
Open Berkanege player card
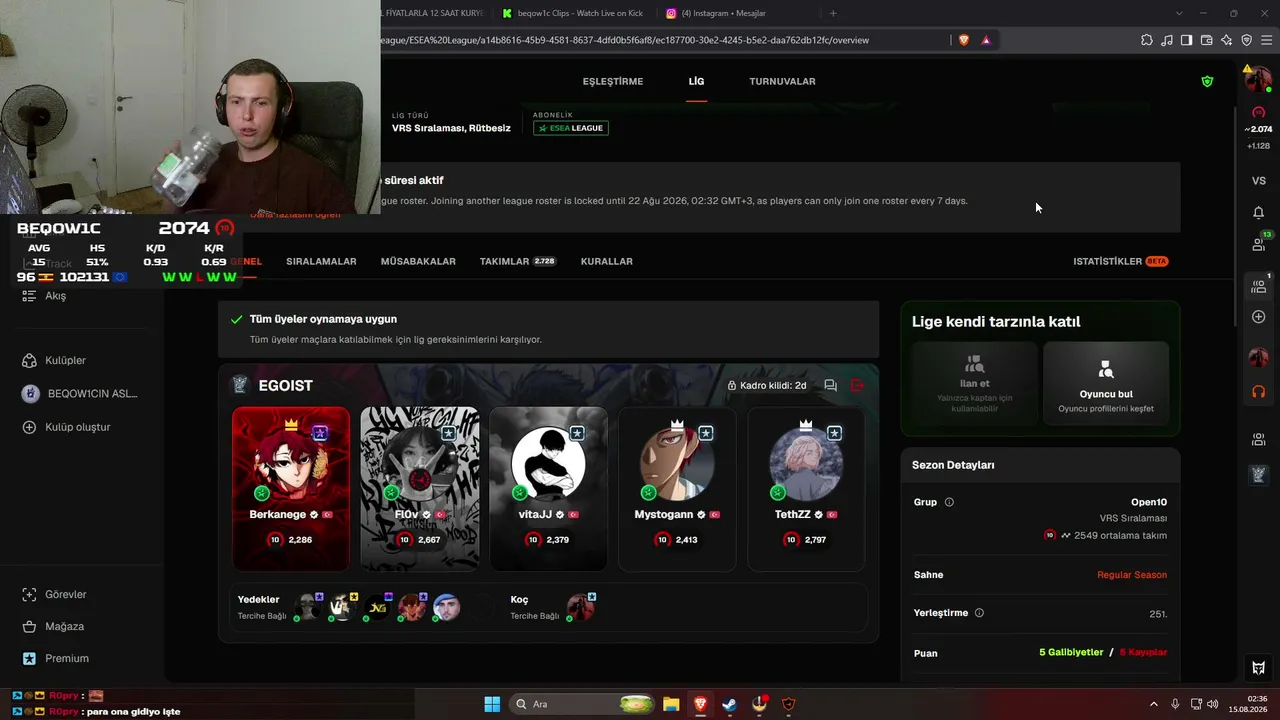291,488
